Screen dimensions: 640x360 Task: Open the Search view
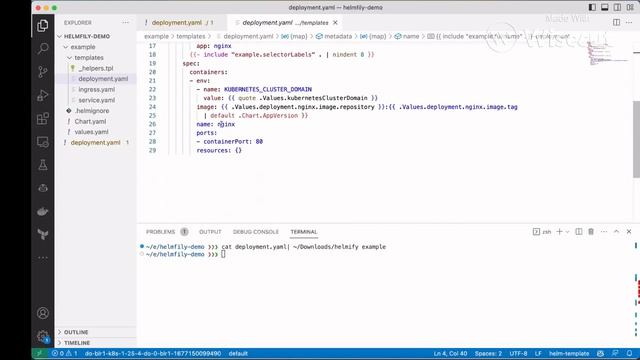pyautogui.click(x=42, y=49)
